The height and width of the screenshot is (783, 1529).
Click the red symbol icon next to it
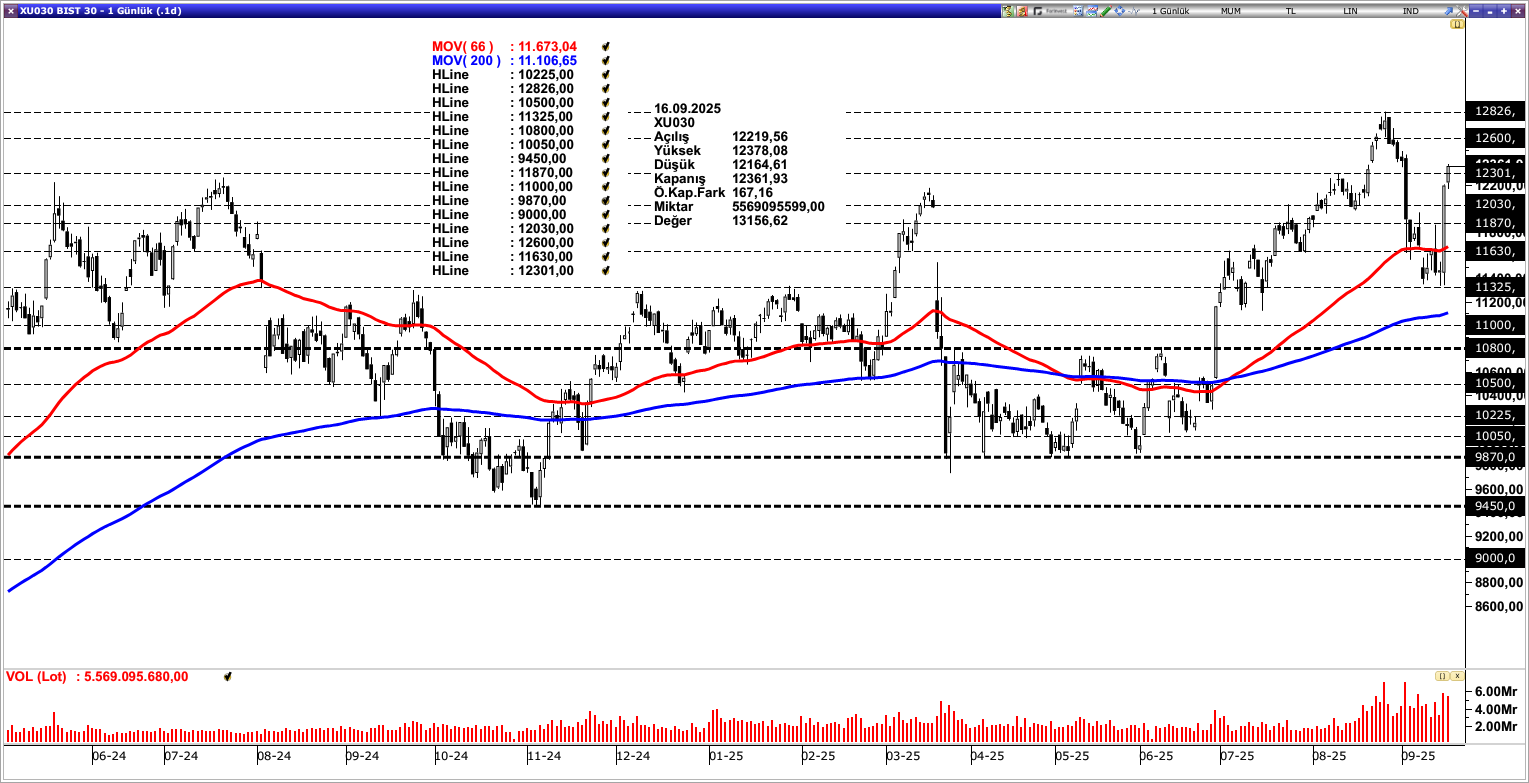pyautogui.click(x=1022, y=11)
